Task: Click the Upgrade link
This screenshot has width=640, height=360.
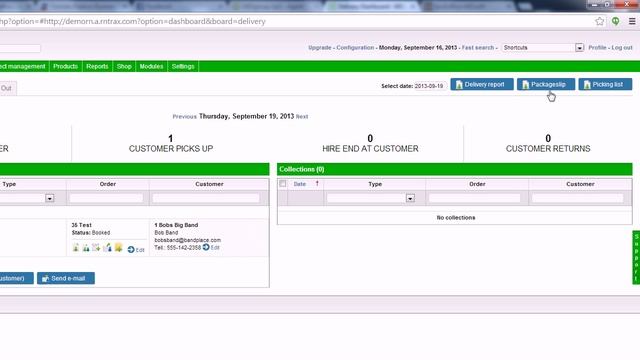Action: tap(320, 48)
